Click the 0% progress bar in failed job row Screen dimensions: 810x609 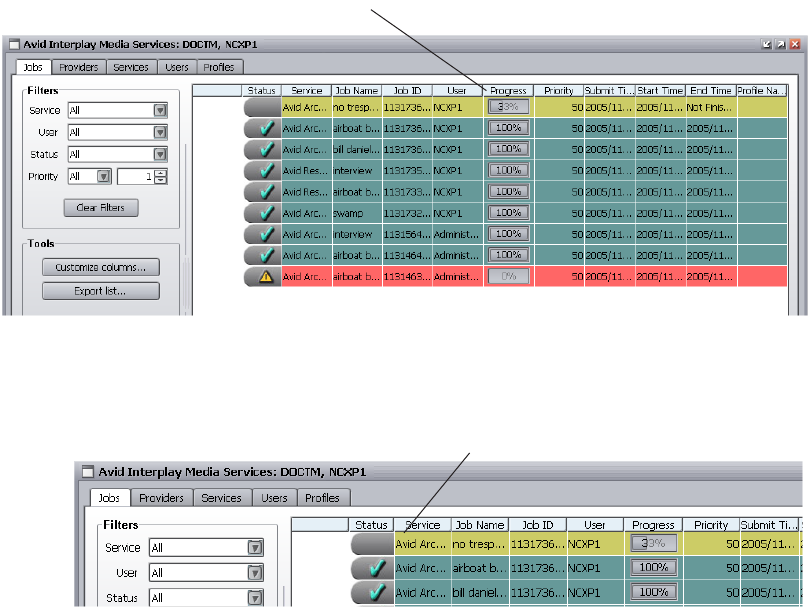[508, 276]
